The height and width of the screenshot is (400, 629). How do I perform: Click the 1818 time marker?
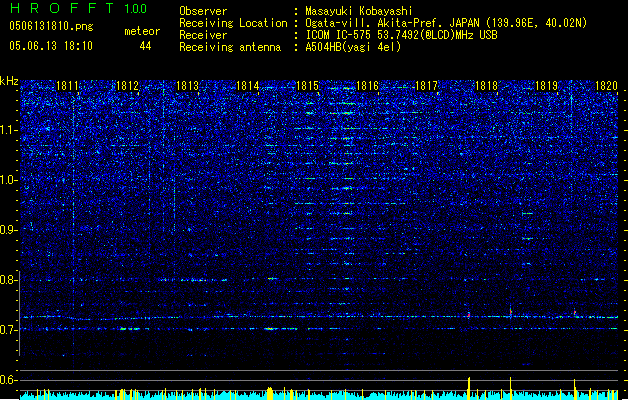coord(487,86)
